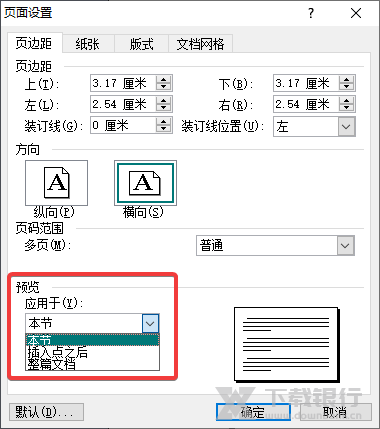Select the 横向 landscape orientation icon

145,183
